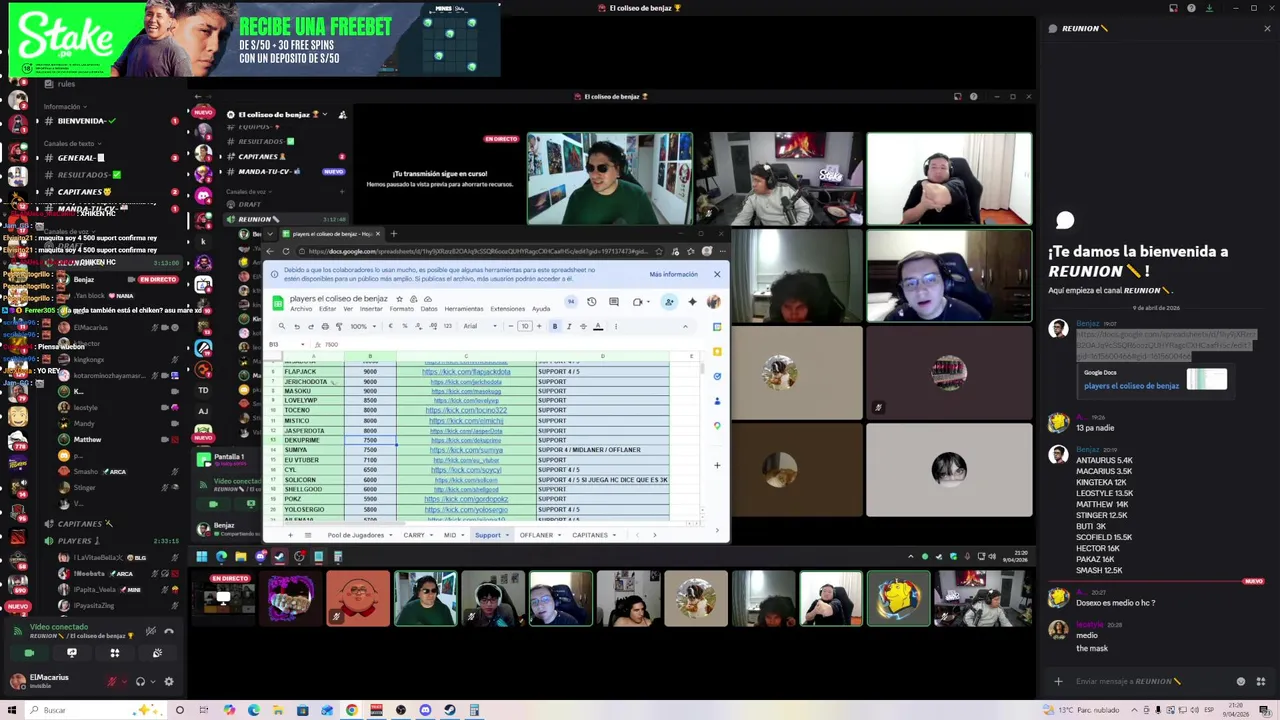This screenshot has height=720, width=1280.
Task: Open Discord user settings gear
Action: 168,682
